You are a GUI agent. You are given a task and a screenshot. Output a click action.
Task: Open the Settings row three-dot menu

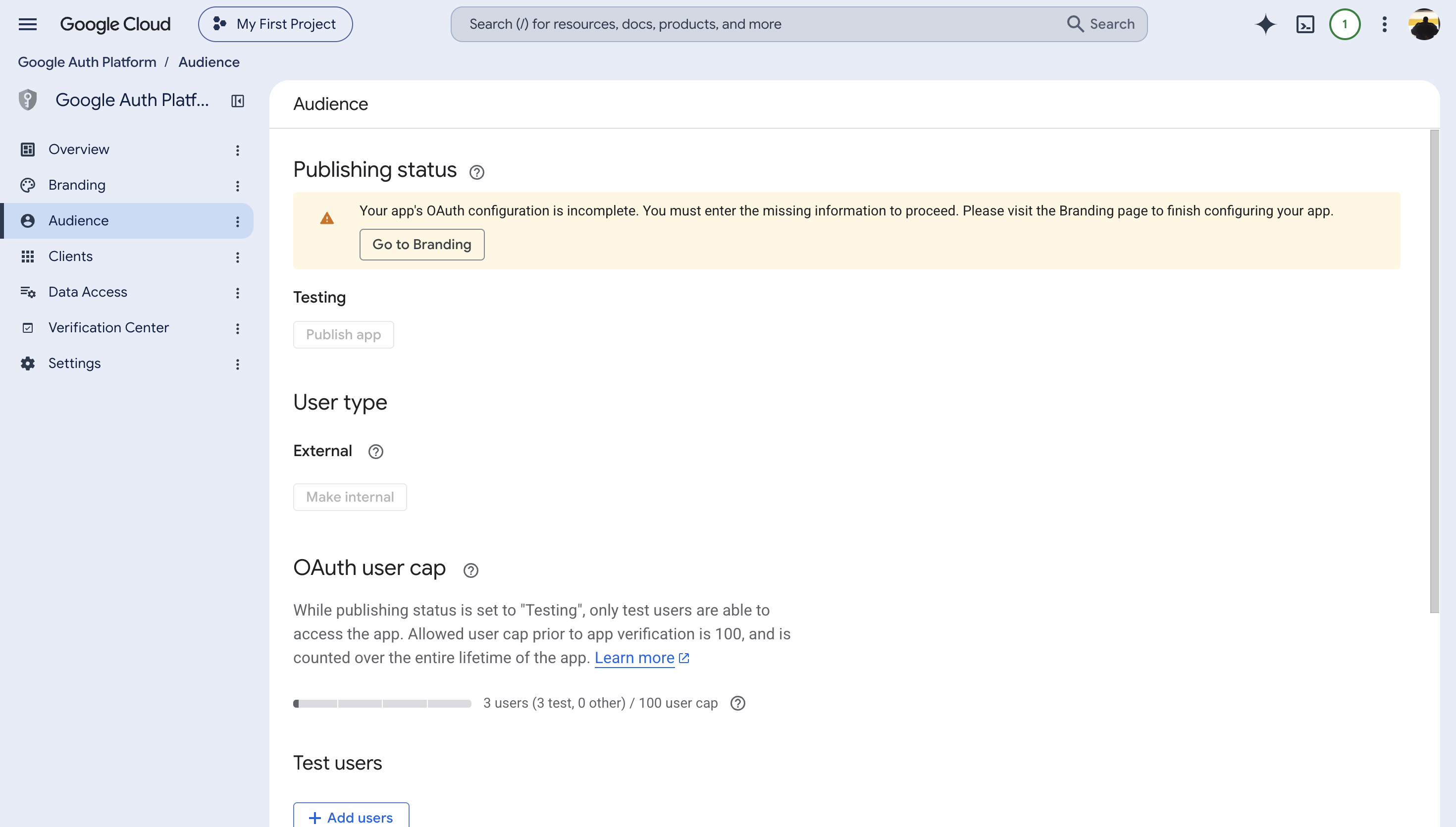tap(237, 364)
